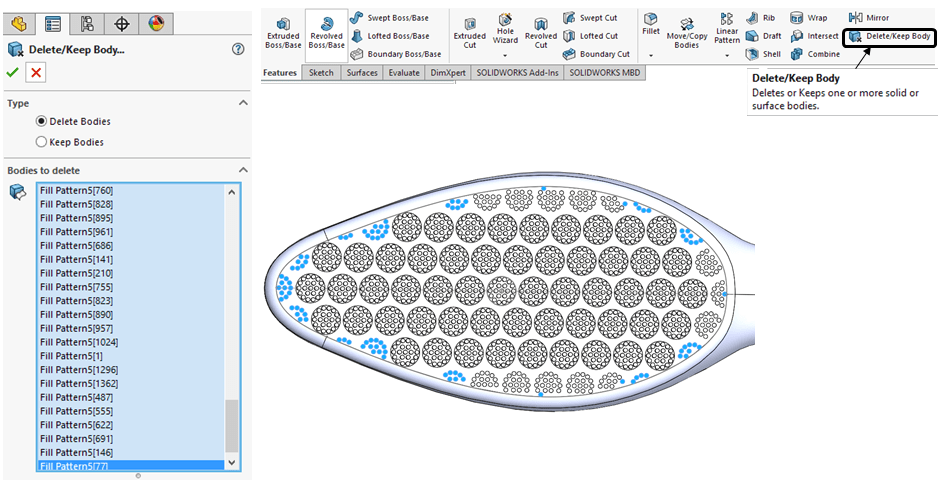This screenshot has height=480, width=943.
Task: Open the SOLIDWORKS Add-Ins tab
Action: click(x=517, y=73)
